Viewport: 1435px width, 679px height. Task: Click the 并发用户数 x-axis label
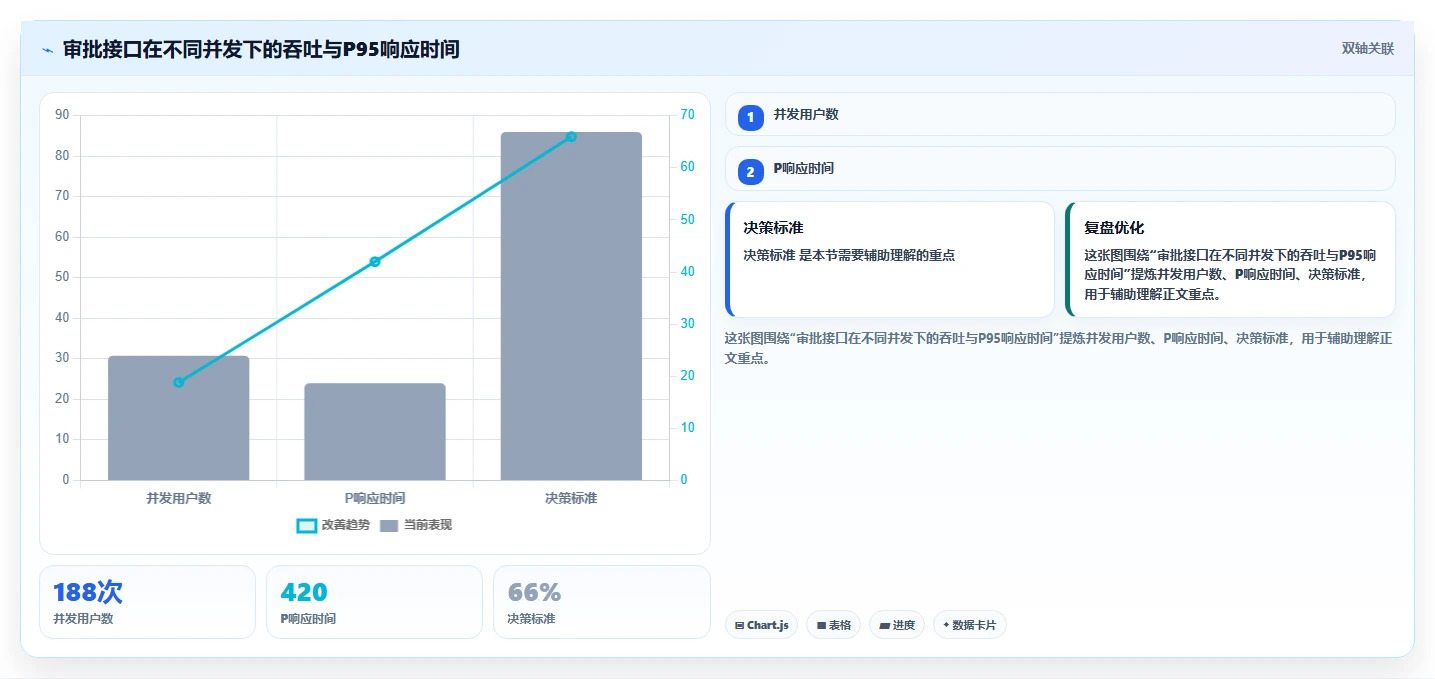coord(179,498)
